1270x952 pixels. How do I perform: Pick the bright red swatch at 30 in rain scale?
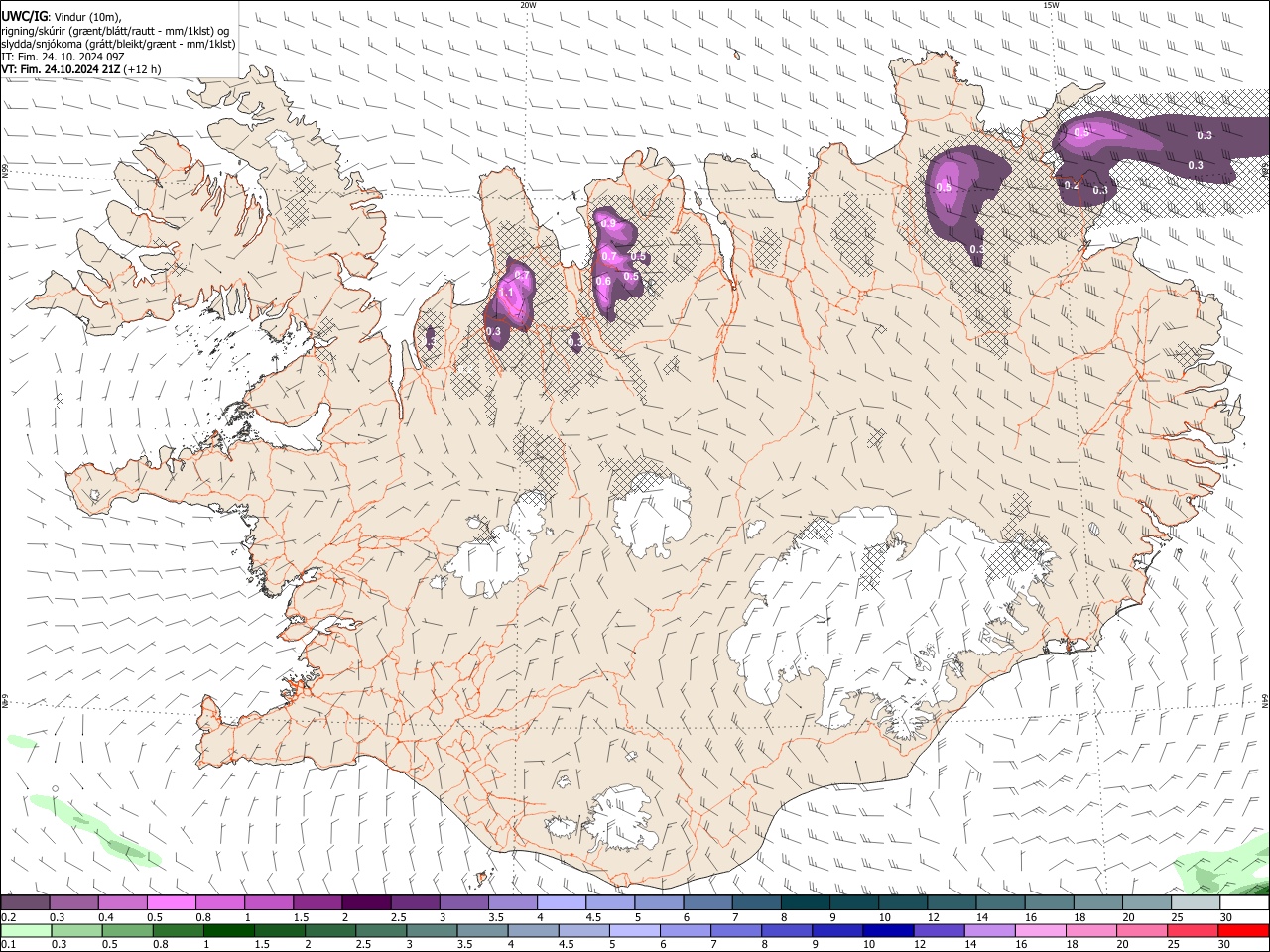tap(1243, 930)
